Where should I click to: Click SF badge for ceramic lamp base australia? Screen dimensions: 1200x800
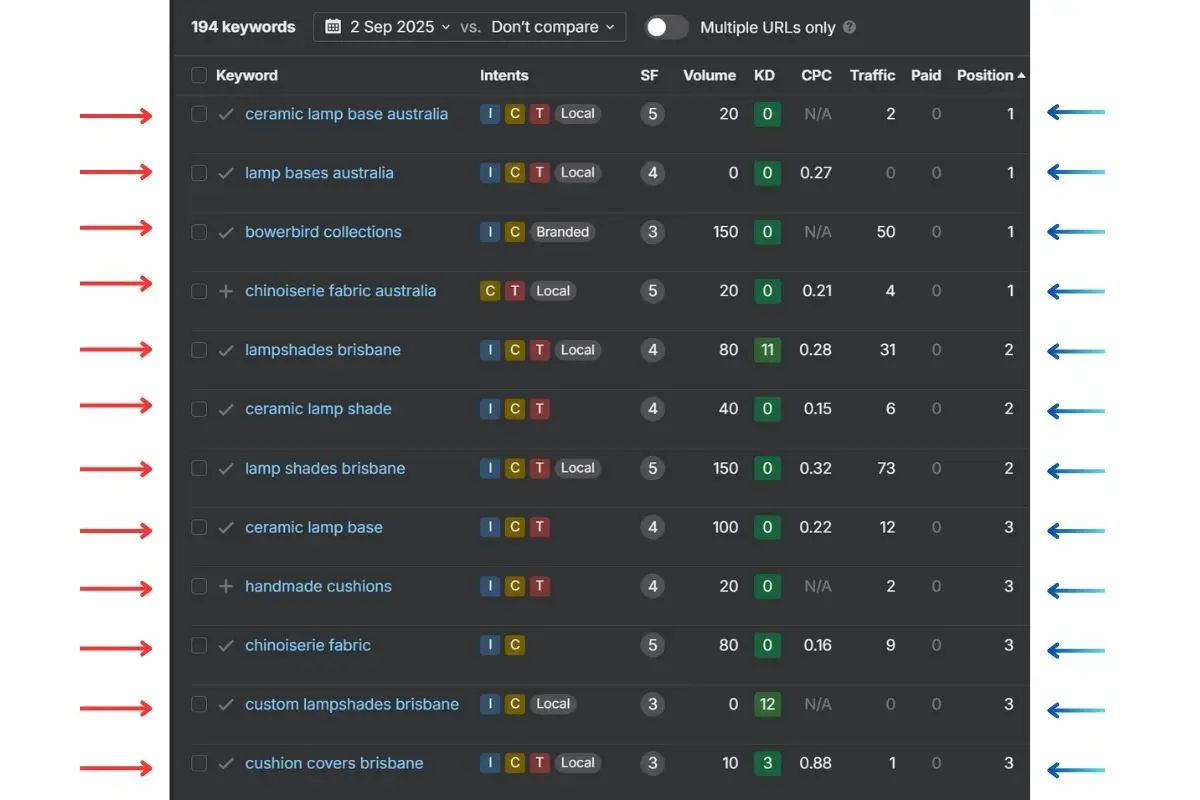click(x=652, y=114)
